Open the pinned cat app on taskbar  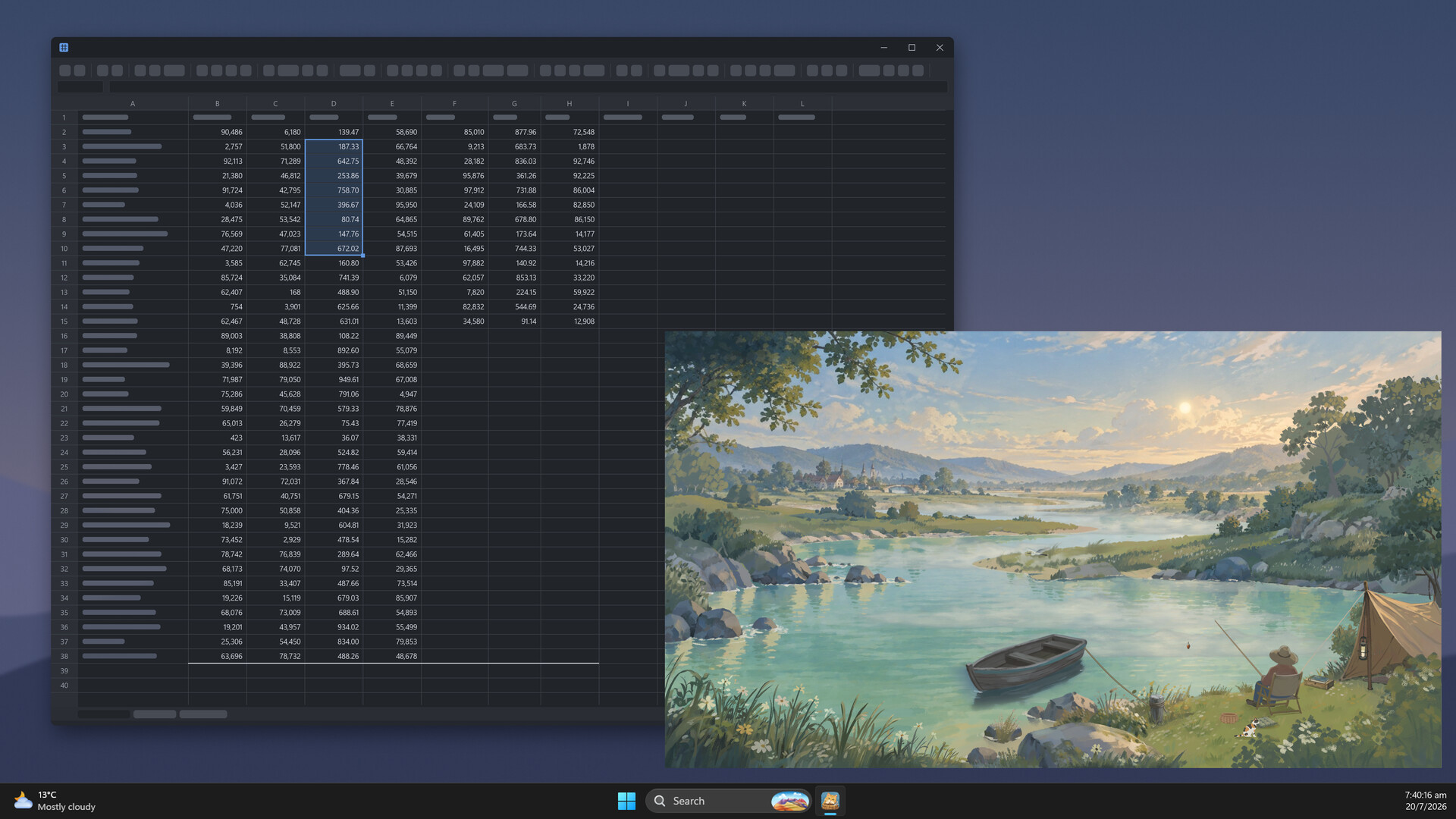pyautogui.click(x=830, y=801)
